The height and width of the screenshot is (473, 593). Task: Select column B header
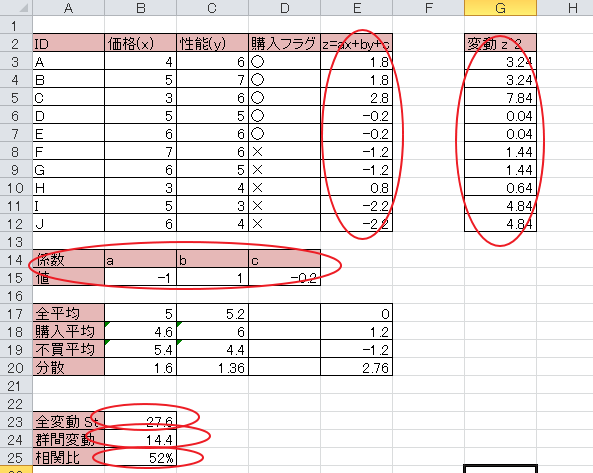tap(140, 8)
